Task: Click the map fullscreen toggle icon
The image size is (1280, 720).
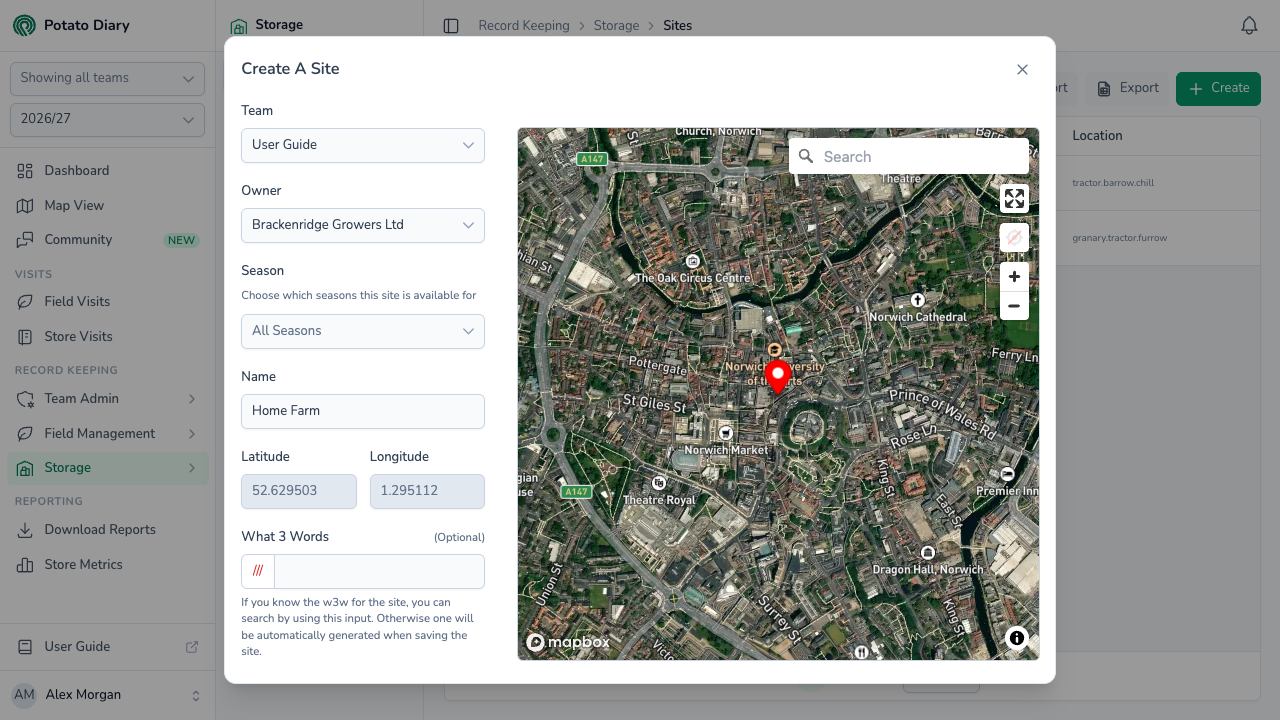Action: tap(1014, 199)
